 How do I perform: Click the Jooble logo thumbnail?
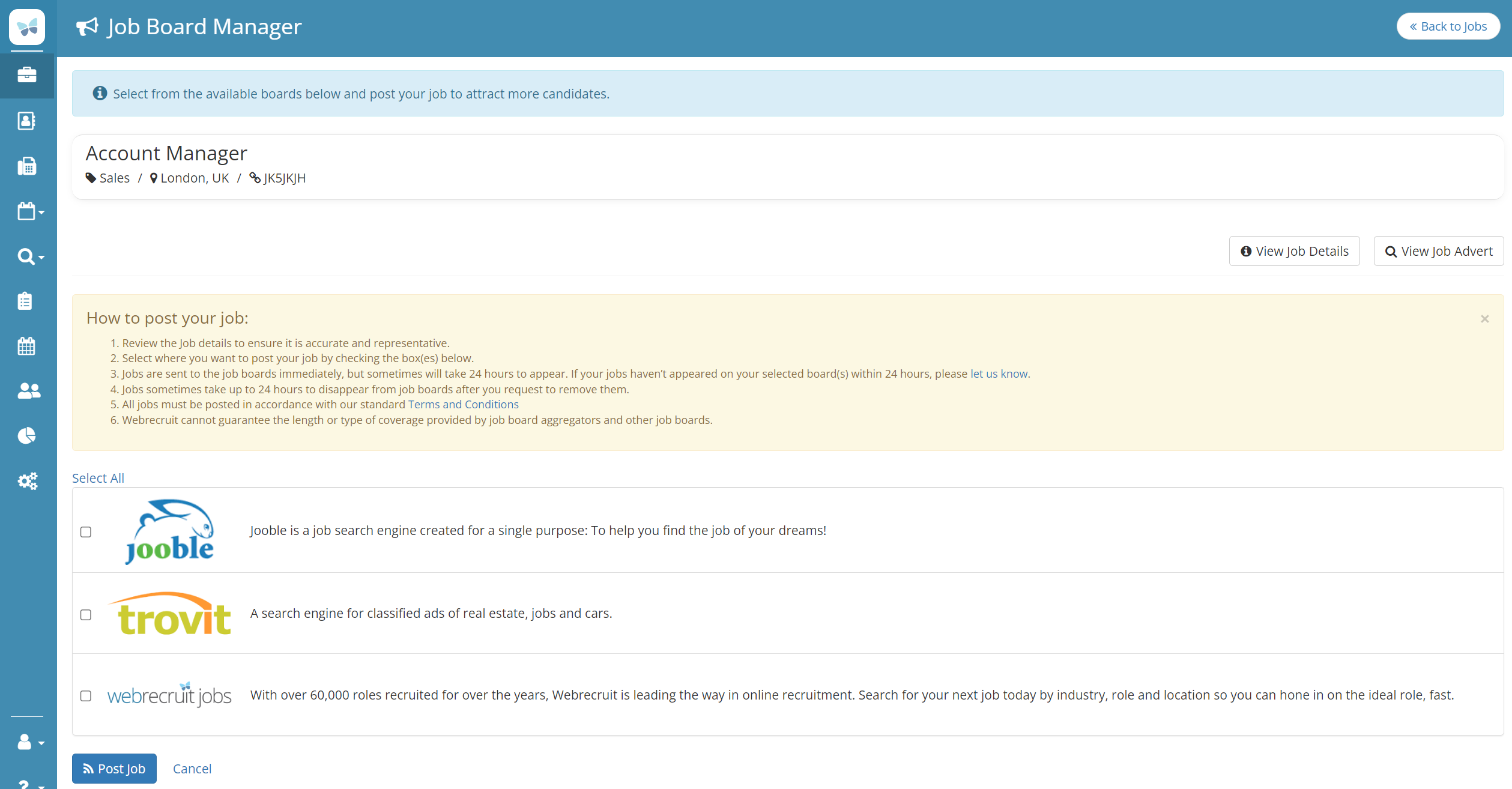coord(170,531)
